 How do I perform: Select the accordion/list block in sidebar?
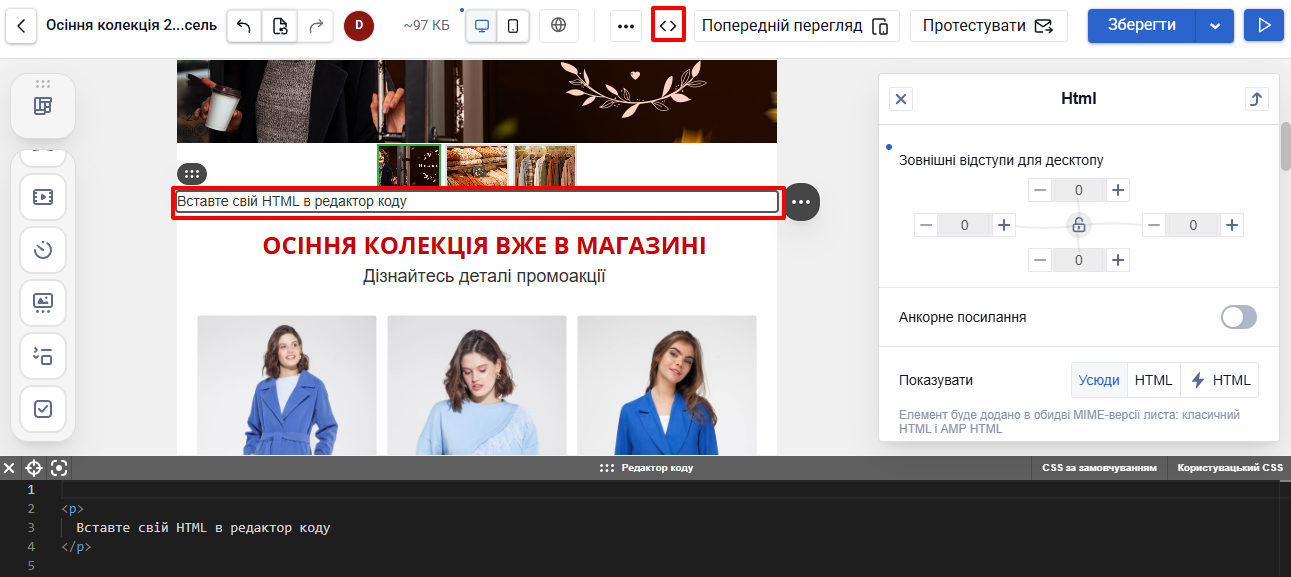43,355
